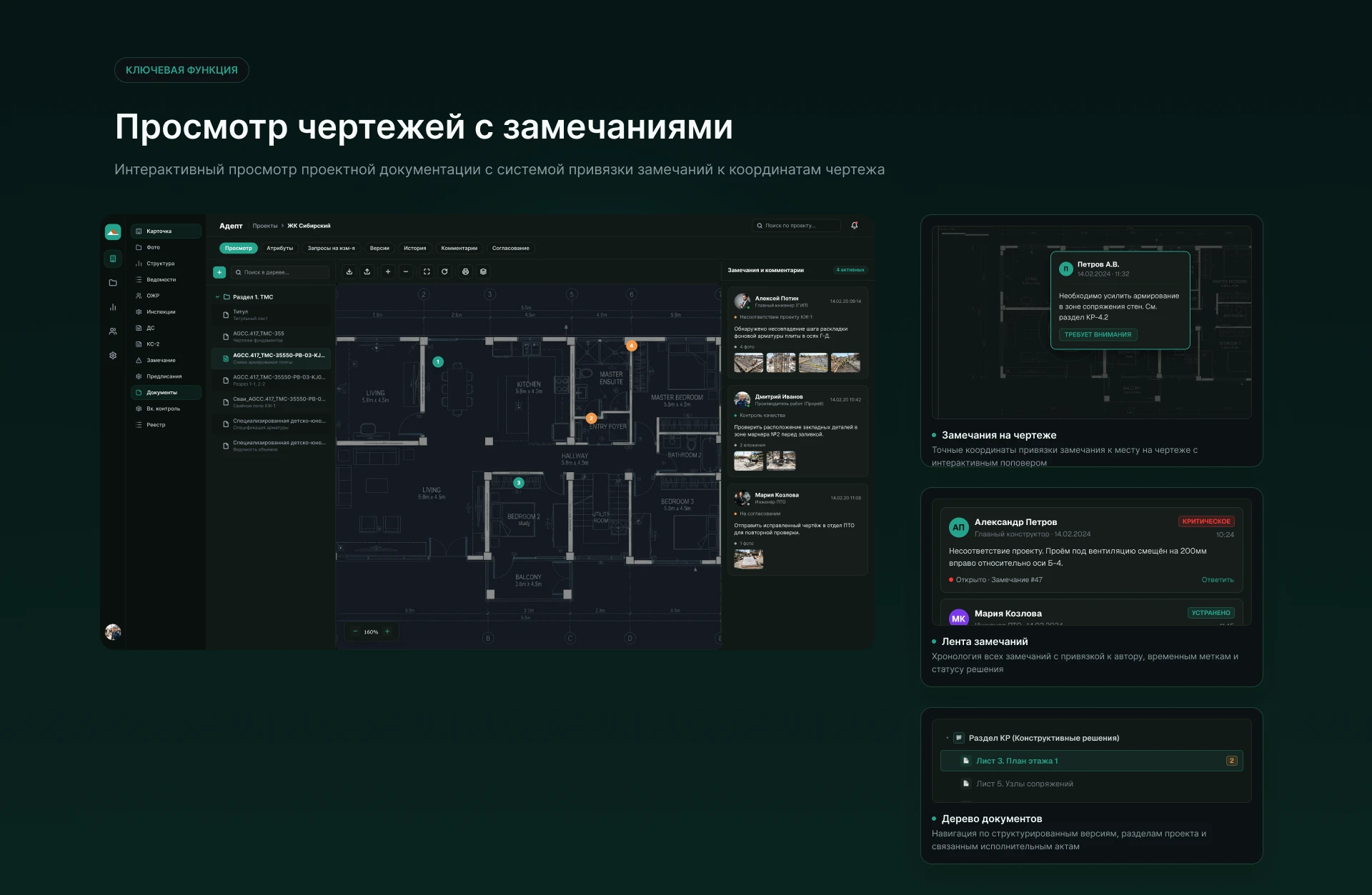Click the Проекты breadcrumb link
Screen dimensions: 1372x895
tap(265, 226)
